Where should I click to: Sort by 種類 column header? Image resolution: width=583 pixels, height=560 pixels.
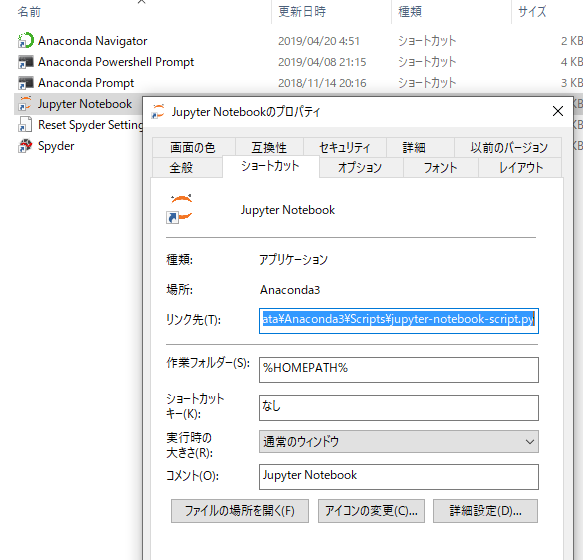pos(410,12)
